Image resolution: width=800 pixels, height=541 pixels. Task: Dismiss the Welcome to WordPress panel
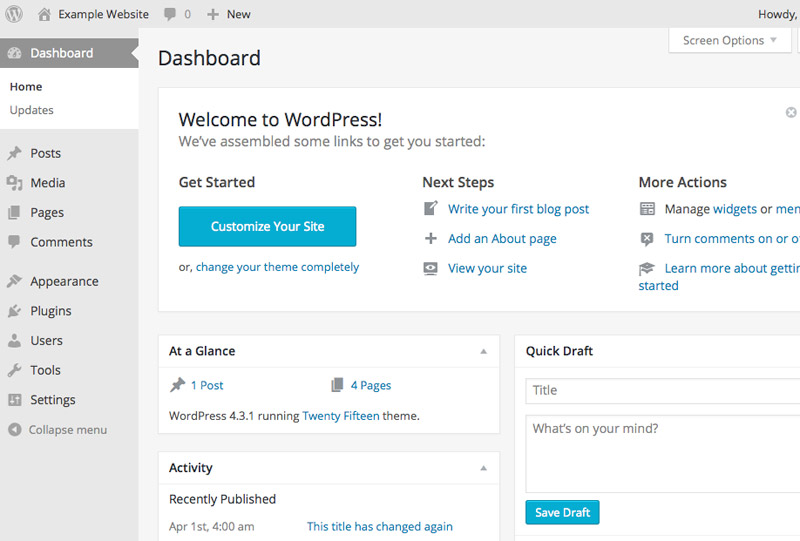pos(791,112)
